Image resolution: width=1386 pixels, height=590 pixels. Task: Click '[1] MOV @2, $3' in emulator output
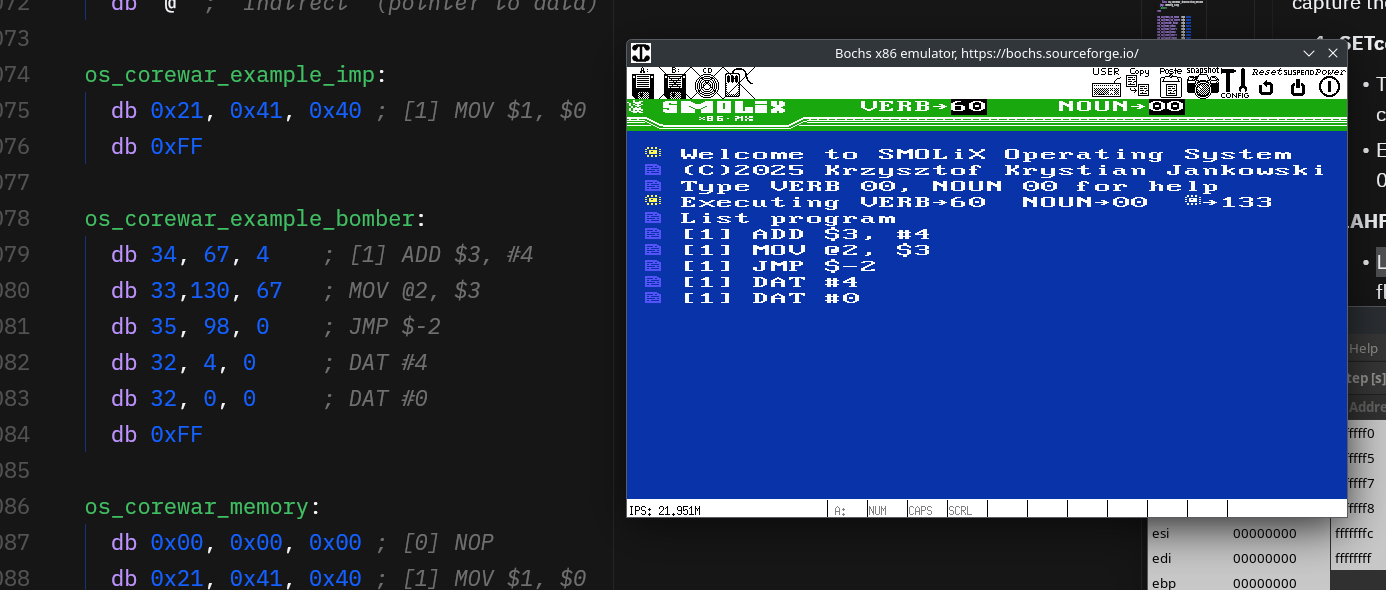click(x=806, y=250)
